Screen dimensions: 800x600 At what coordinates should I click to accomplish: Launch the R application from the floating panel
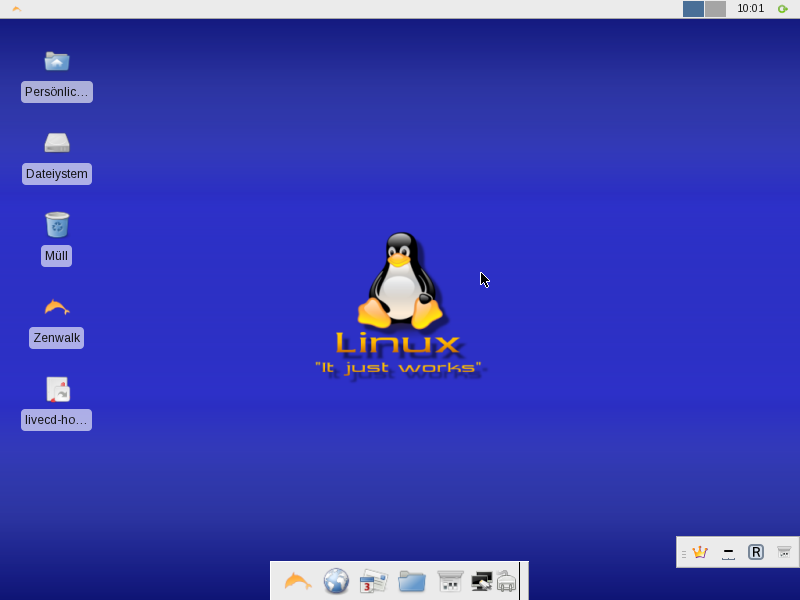[756, 551]
